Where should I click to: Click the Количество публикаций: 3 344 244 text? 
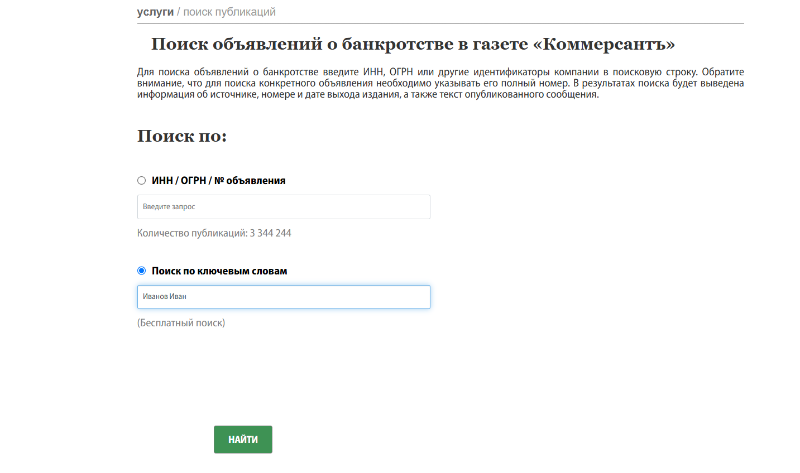[x=214, y=233]
